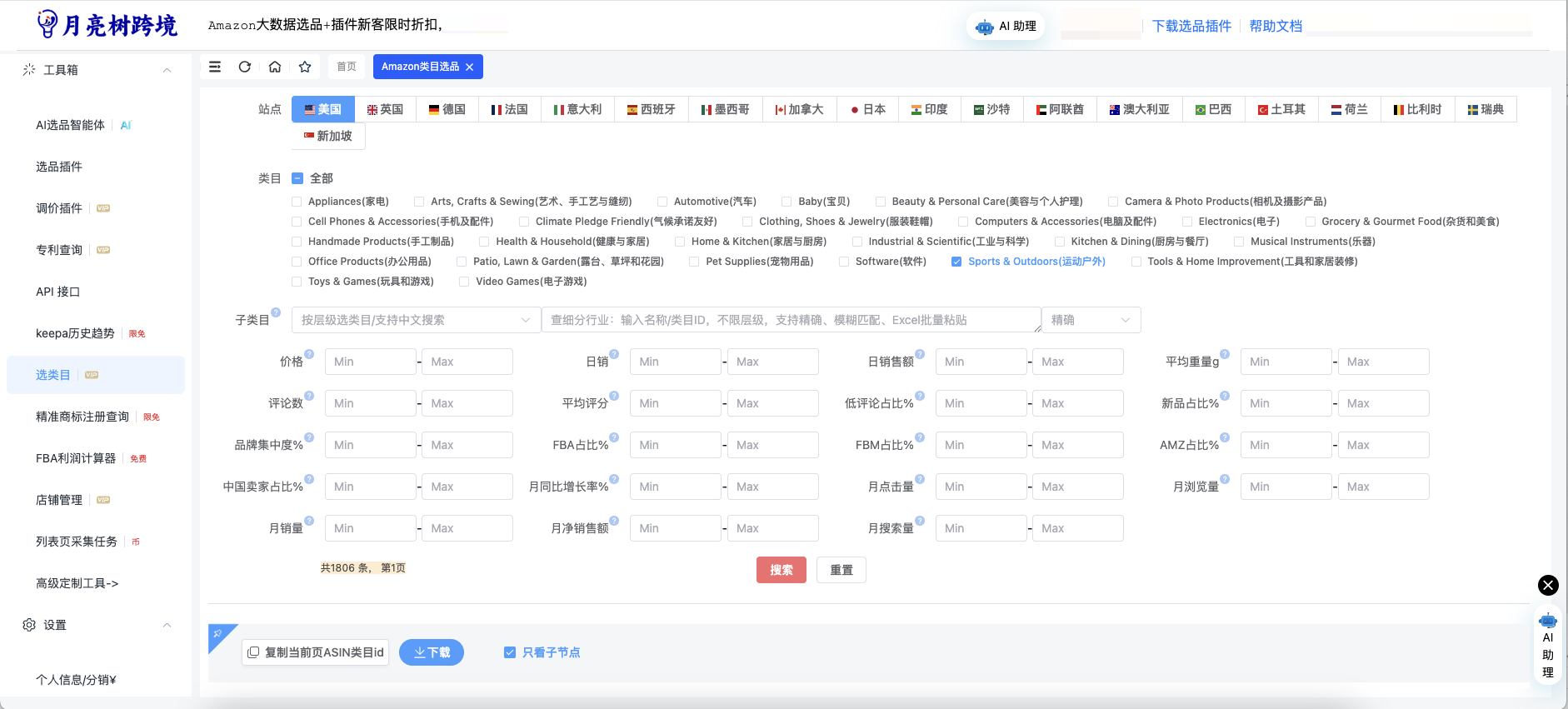Click the black circular close icon
This screenshot has width=1568, height=709.
(1547, 585)
